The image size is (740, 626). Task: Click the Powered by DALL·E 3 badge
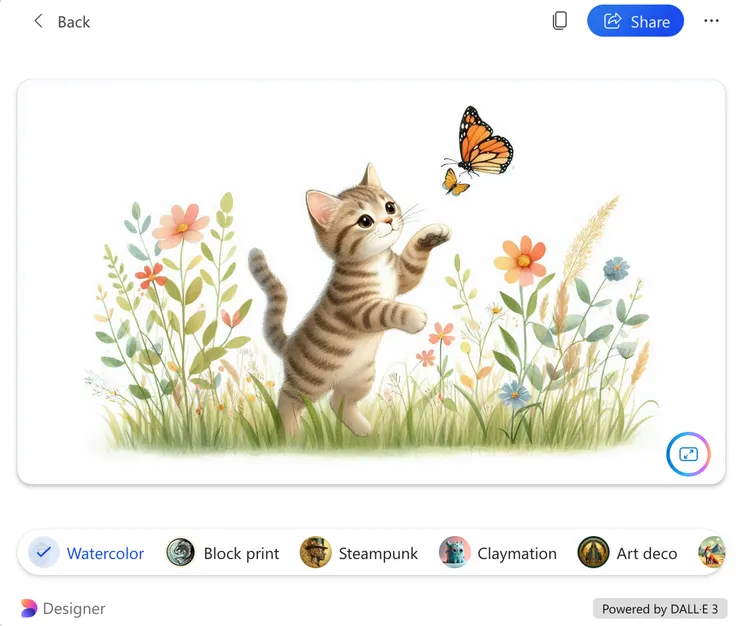(660, 609)
